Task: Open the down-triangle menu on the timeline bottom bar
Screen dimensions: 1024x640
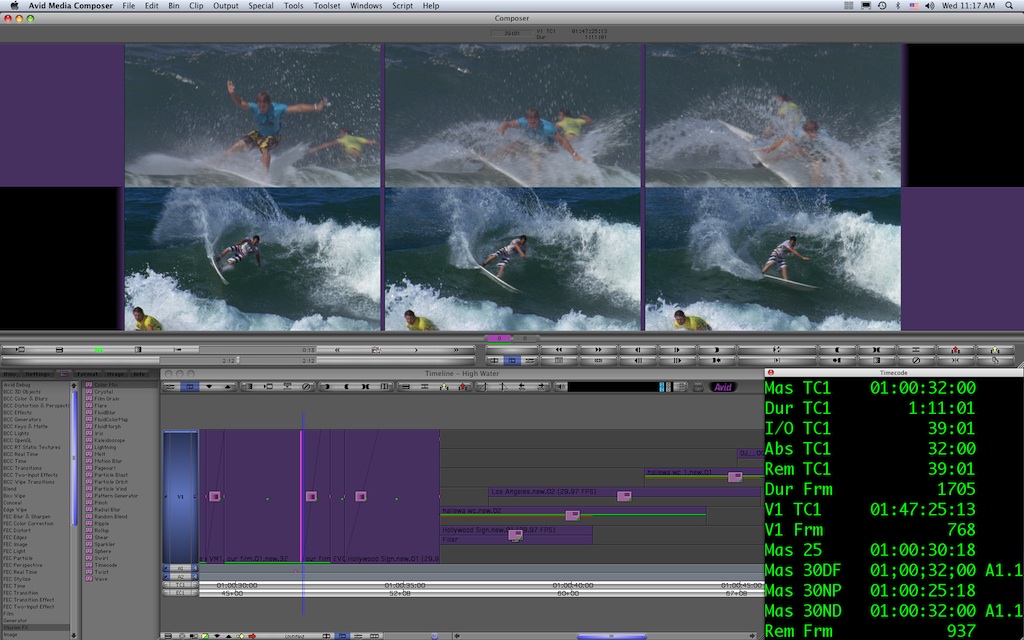Action: [217, 635]
